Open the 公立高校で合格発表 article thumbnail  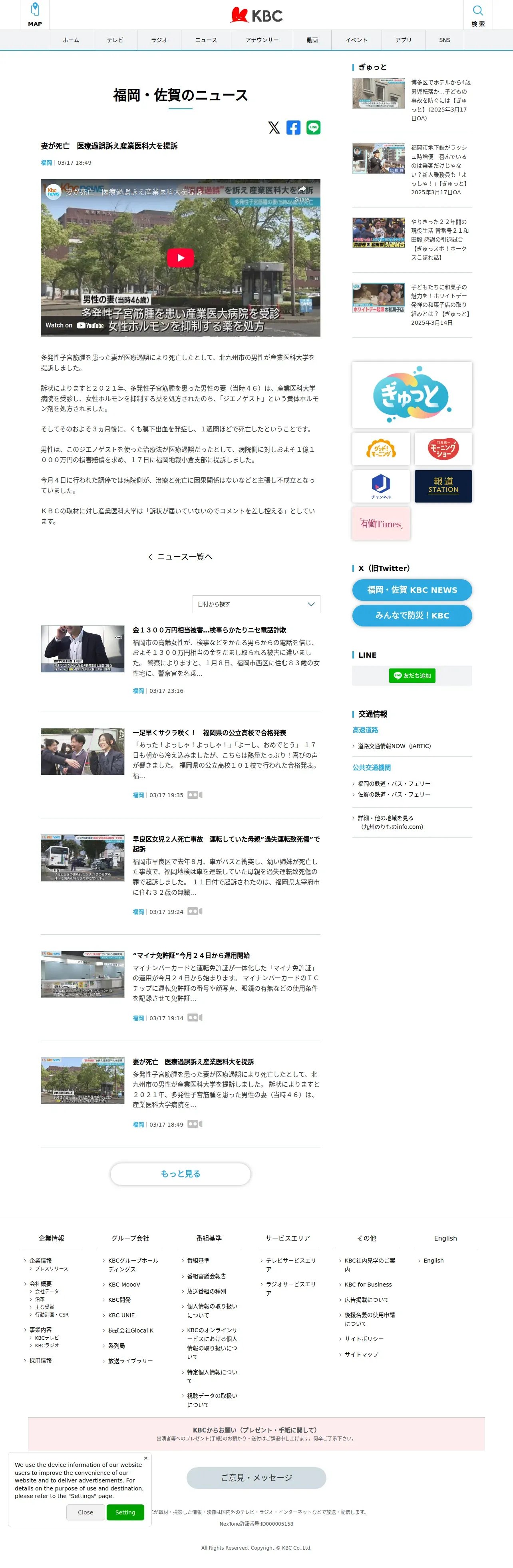(x=83, y=752)
